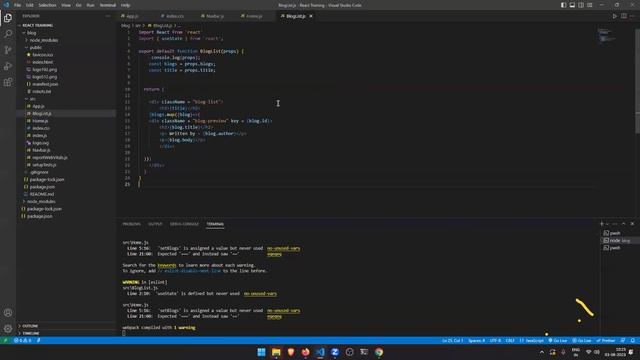Change CRLF end of line sequence
This screenshot has height=360, width=640.
click(510, 340)
